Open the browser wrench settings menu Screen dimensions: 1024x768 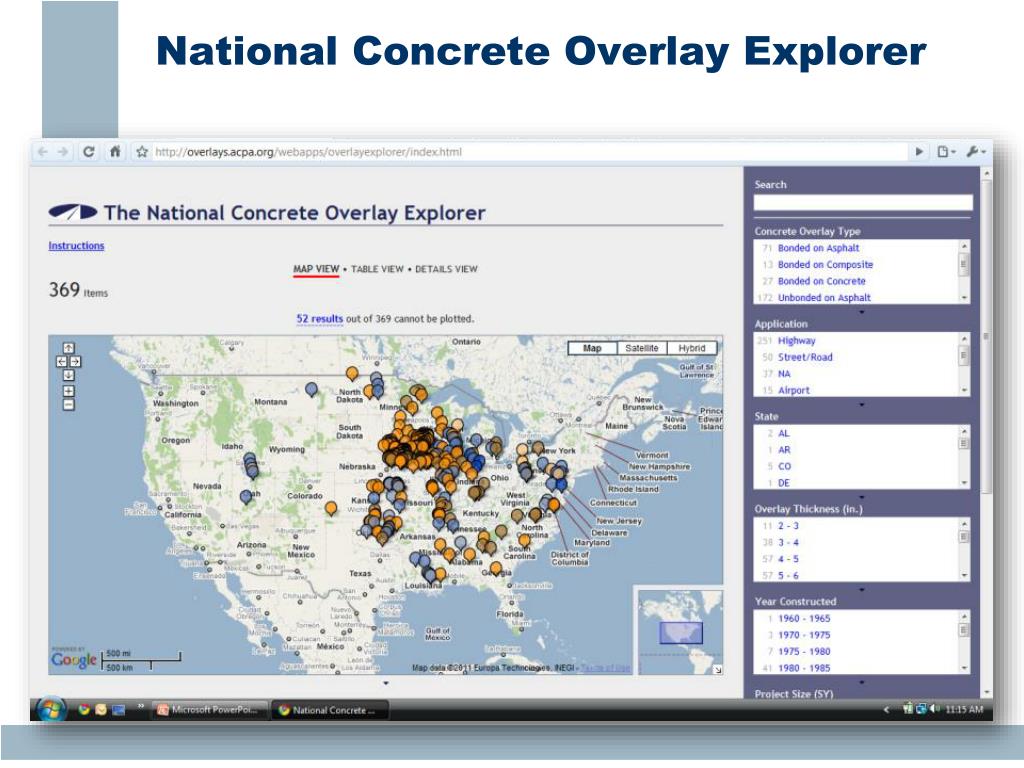click(975, 152)
